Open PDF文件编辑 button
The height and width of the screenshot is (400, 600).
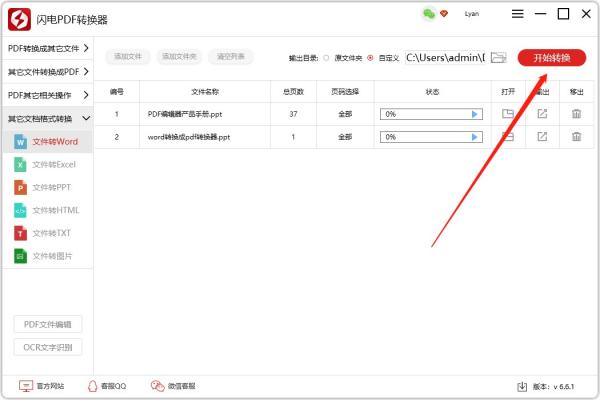[x=48, y=325]
